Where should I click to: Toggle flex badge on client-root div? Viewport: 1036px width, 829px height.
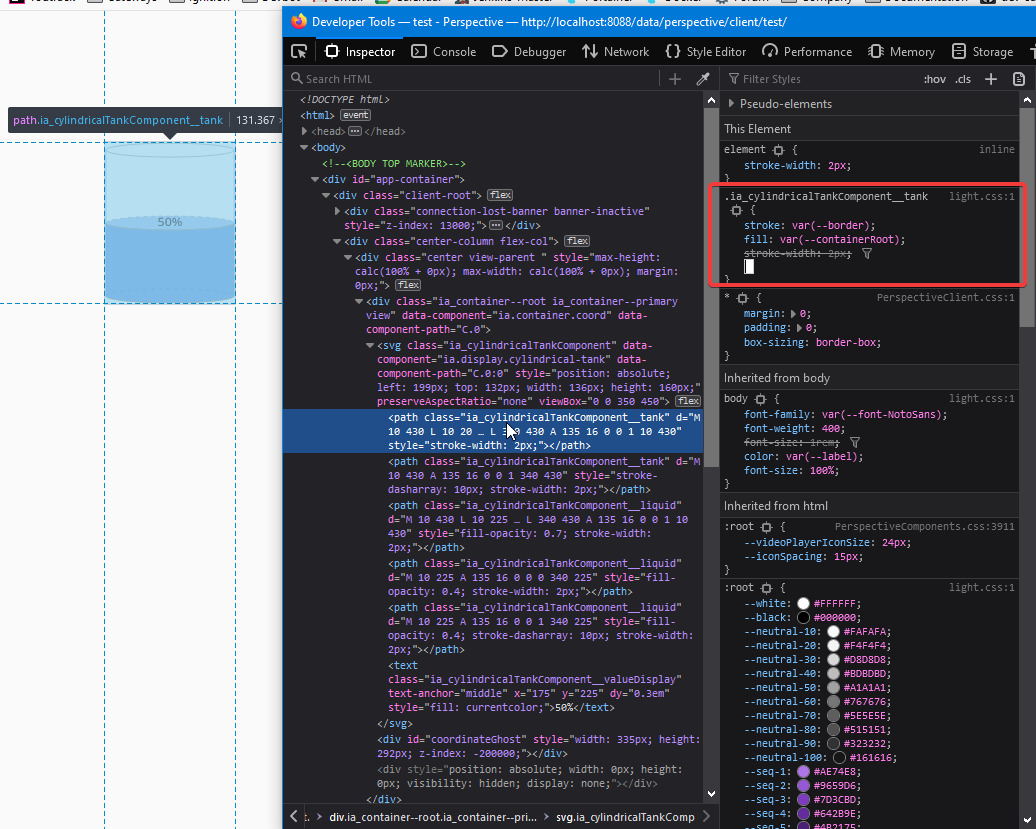(x=500, y=195)
